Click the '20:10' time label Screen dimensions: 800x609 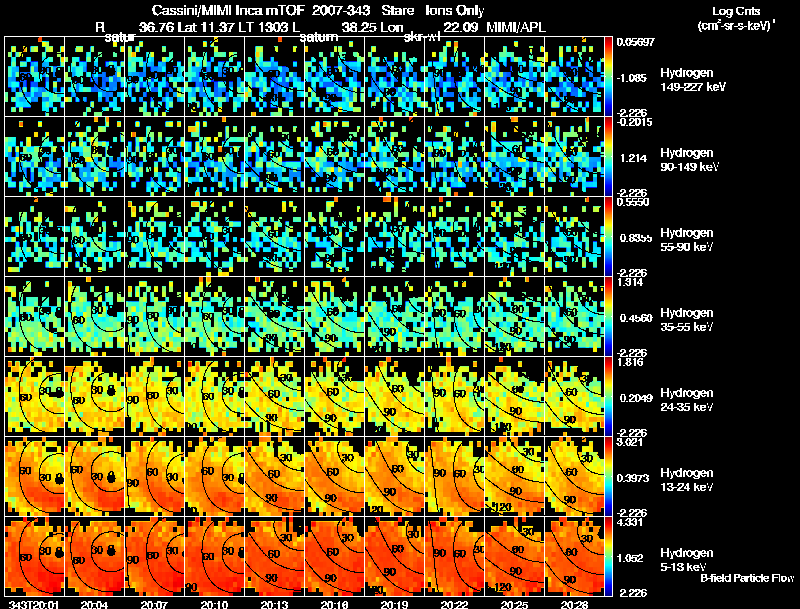pos(215,604)
